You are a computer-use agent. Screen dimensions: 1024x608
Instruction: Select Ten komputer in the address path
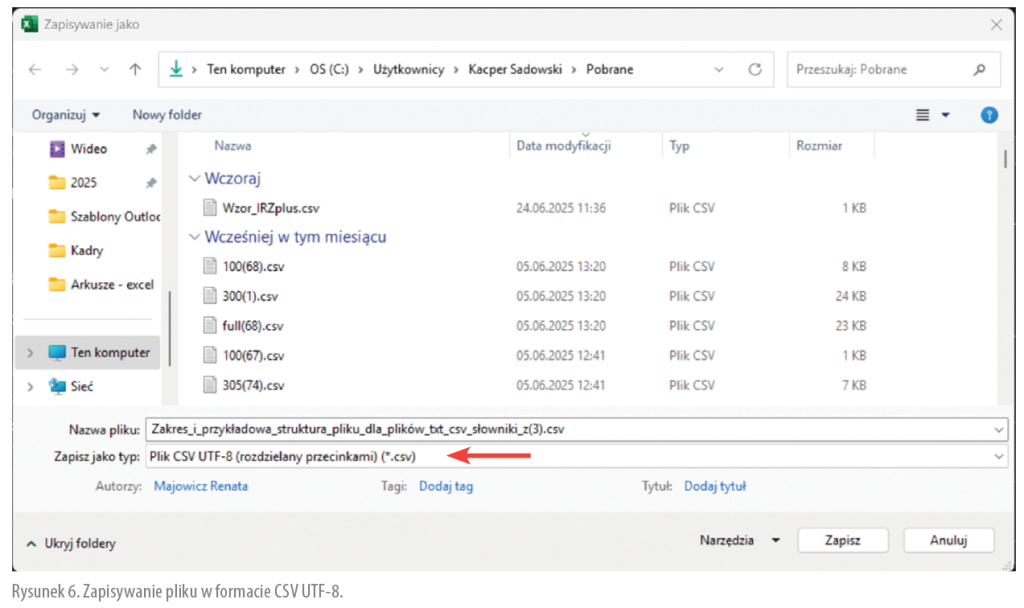(x=246, y=69)
